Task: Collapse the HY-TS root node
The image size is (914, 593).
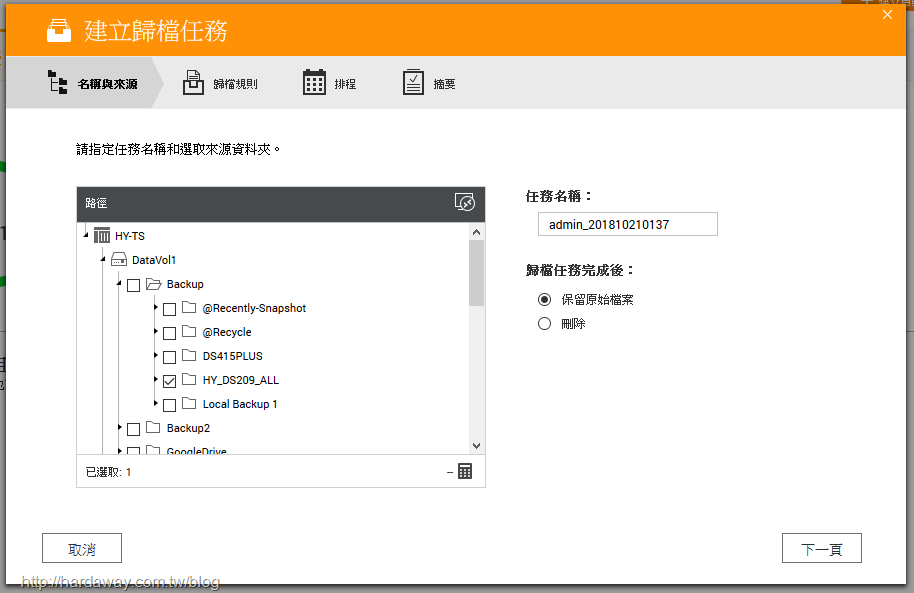Action: [x=86, y=235]
